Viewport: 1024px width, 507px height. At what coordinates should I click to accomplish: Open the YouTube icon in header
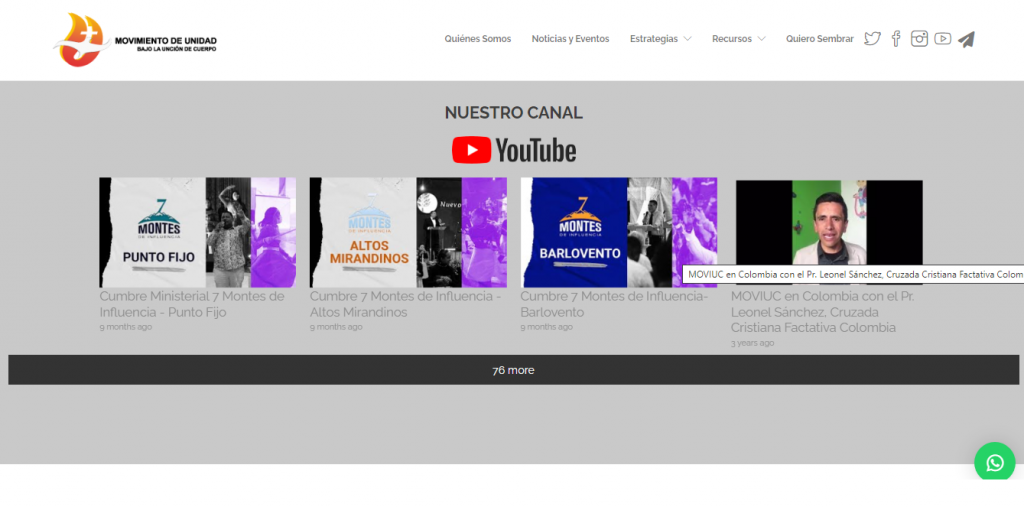(942, 39)
